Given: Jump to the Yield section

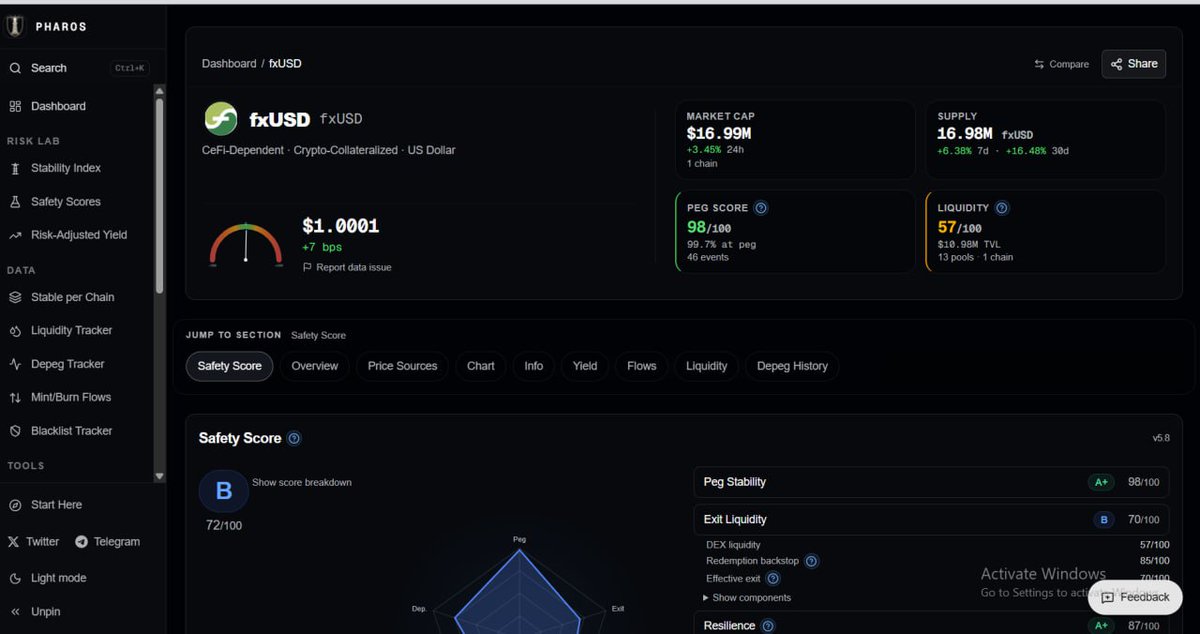Looking at the screenshot, I should tap(585, 366).
